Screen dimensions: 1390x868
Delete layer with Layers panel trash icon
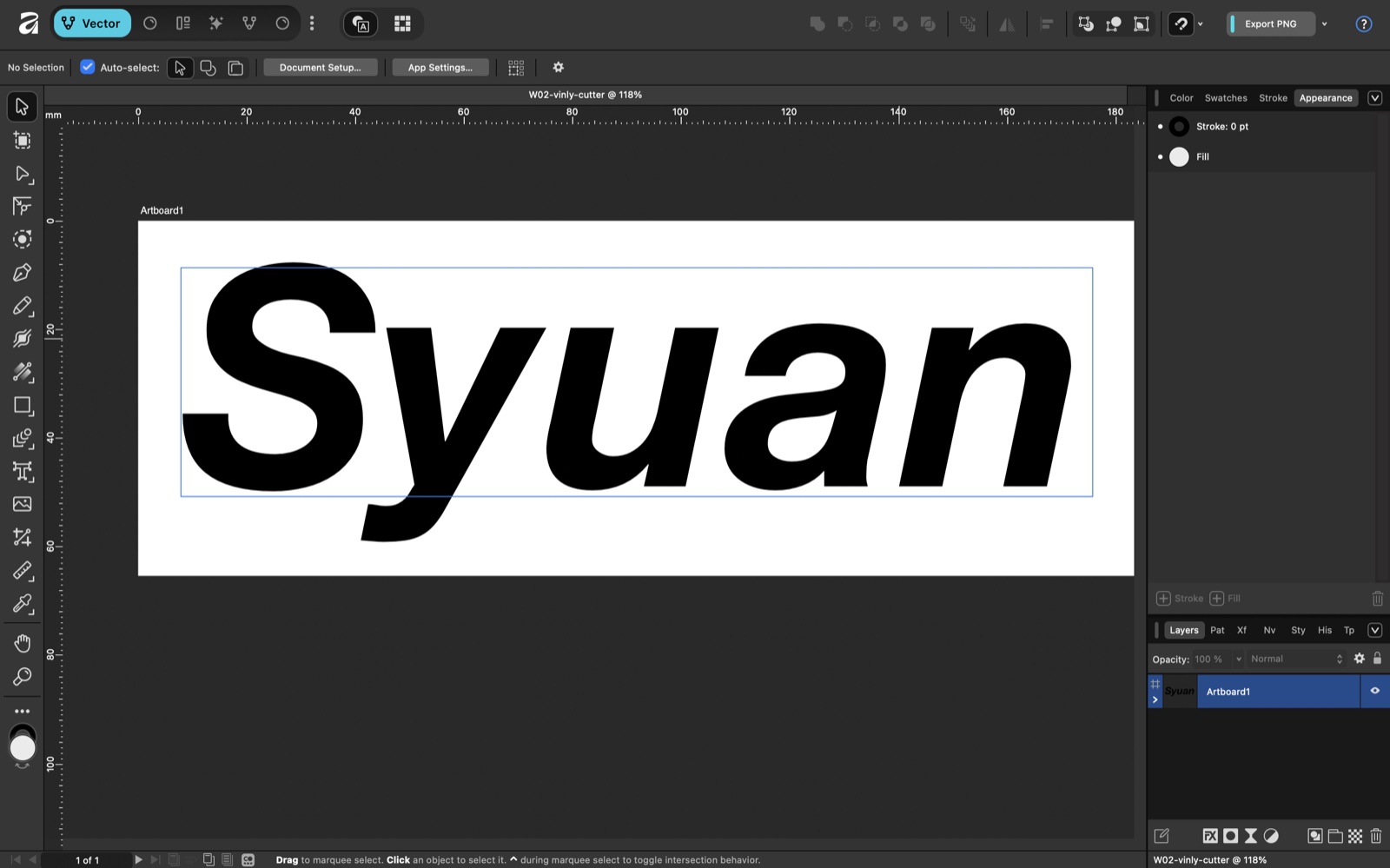coord(1376,836)
